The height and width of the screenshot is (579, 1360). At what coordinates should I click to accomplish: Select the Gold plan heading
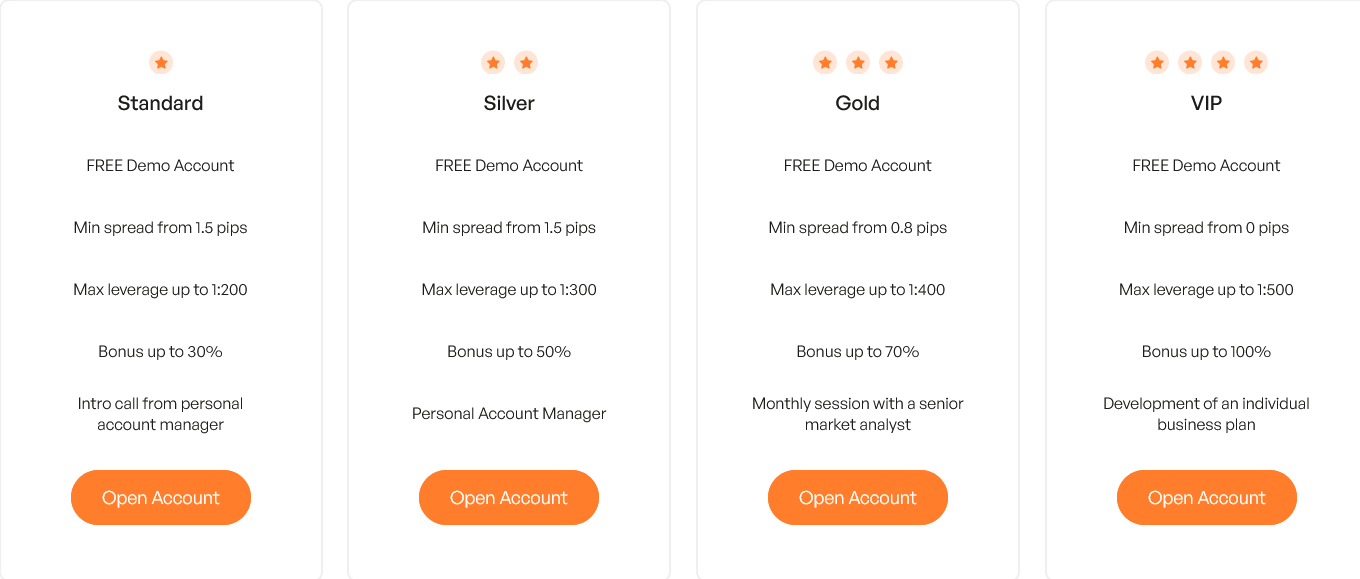click(x=858, y=103)
